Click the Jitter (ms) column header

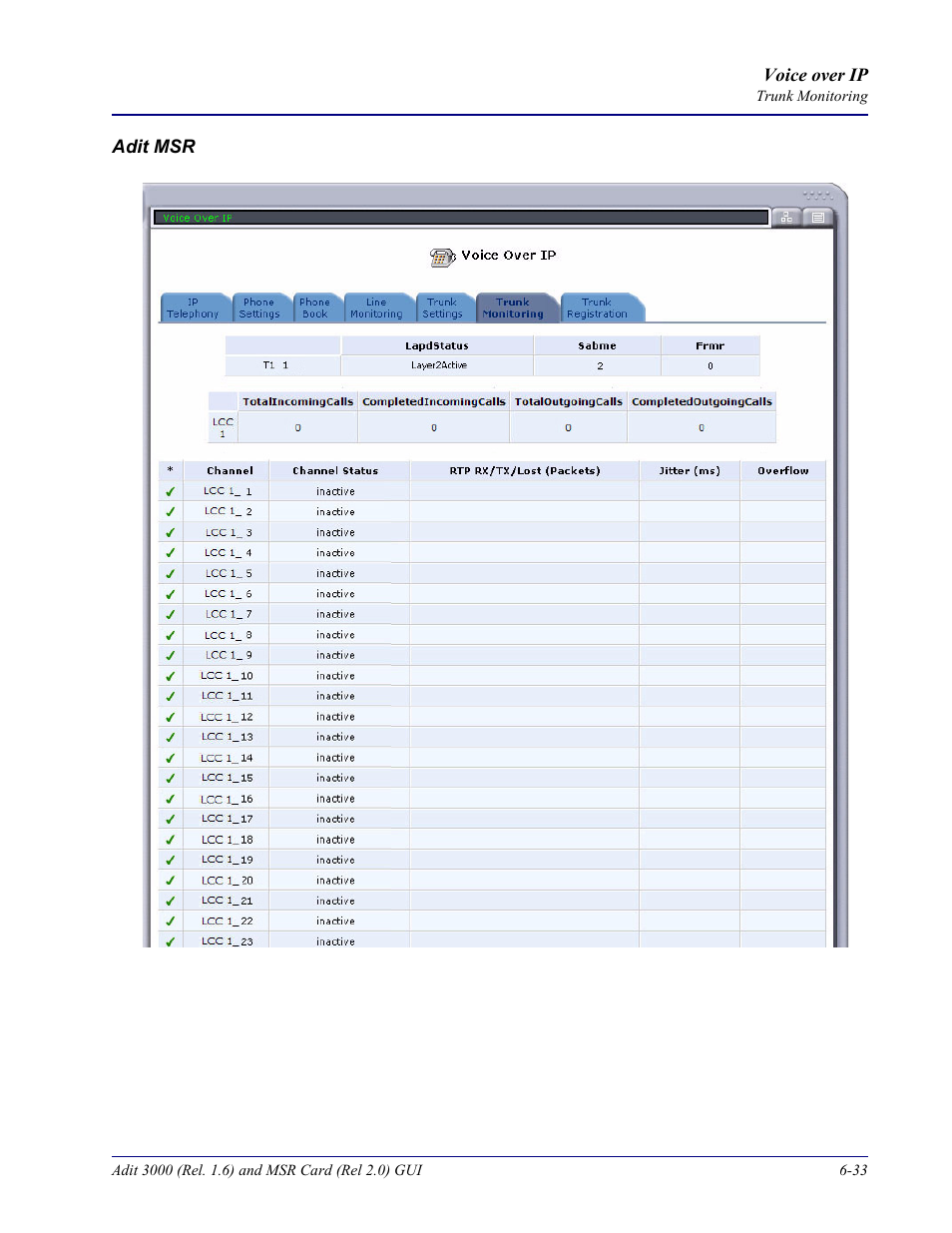[x=690, y=470]
